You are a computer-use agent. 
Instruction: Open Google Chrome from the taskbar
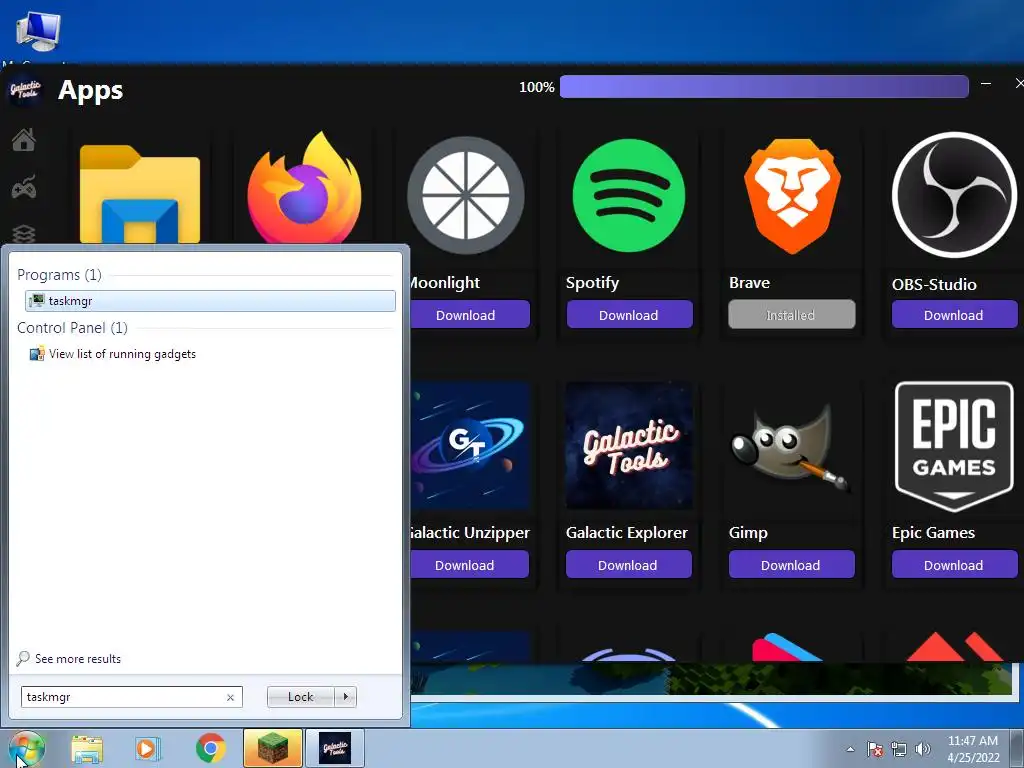[210, 748]
